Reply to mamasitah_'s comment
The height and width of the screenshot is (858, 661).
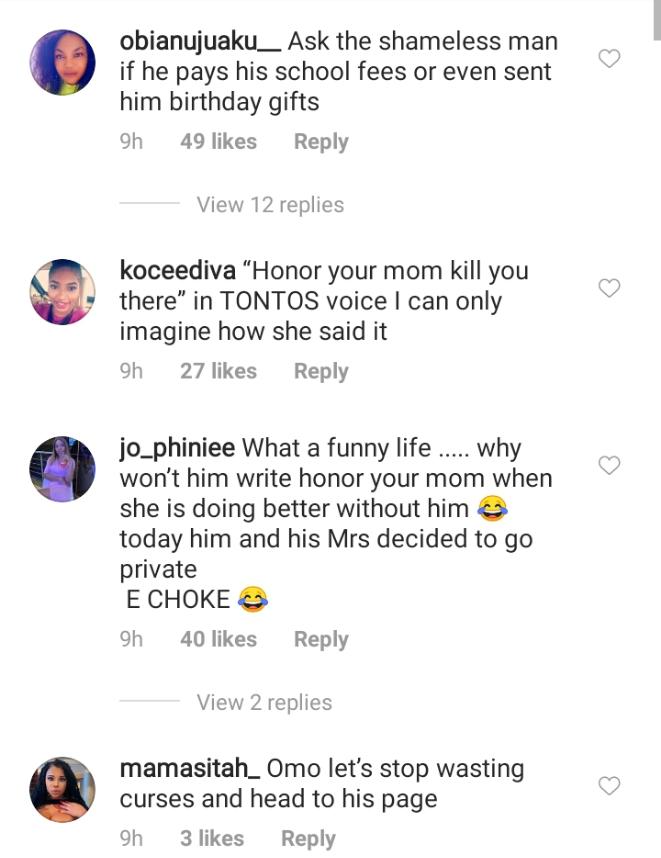point(308,838)
